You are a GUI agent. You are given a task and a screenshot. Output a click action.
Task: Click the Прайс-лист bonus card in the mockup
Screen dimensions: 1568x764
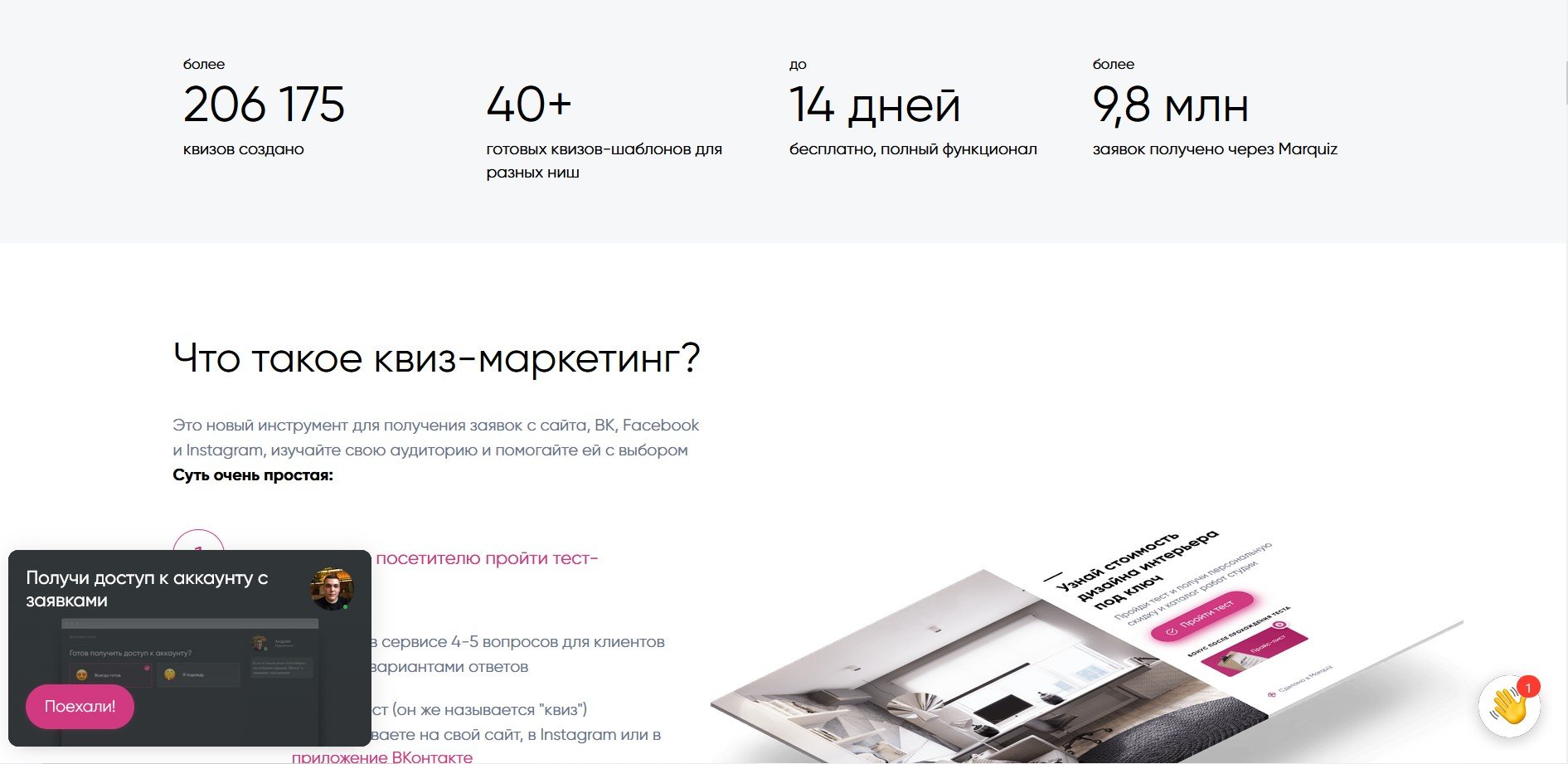pos(1254,650)
